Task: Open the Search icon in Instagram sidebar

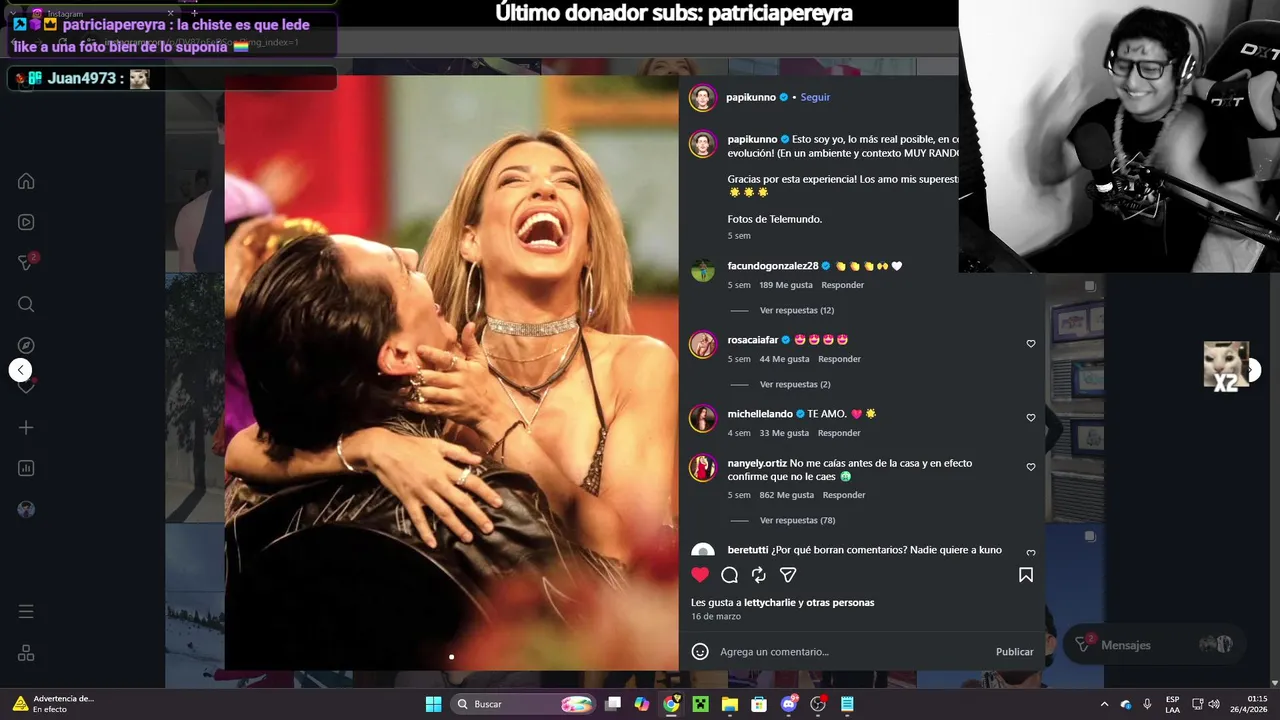Action: (x=26, y=304)
